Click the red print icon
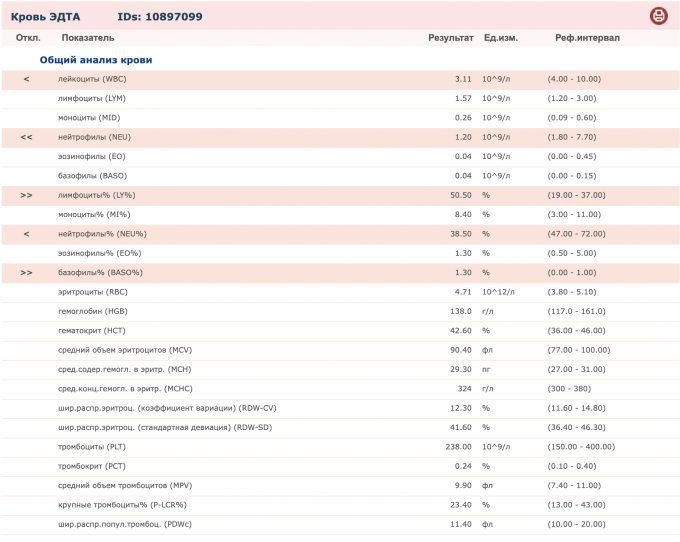 pos(658,15)
